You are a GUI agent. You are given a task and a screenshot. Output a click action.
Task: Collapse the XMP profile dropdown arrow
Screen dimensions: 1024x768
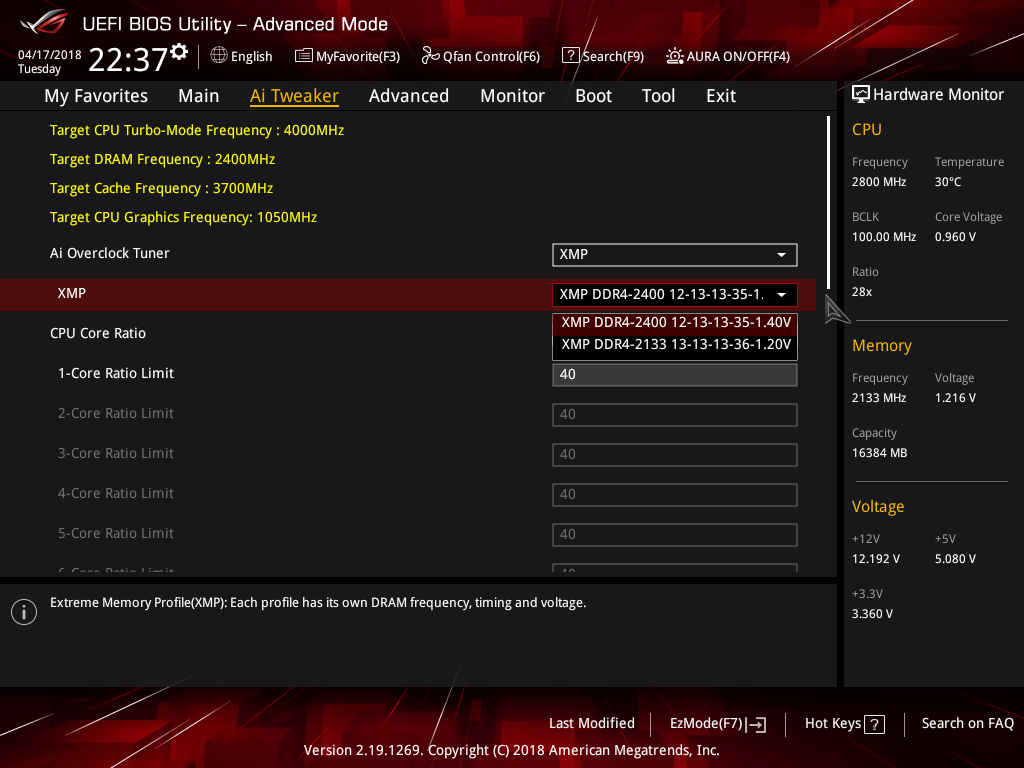click(781, 295)
